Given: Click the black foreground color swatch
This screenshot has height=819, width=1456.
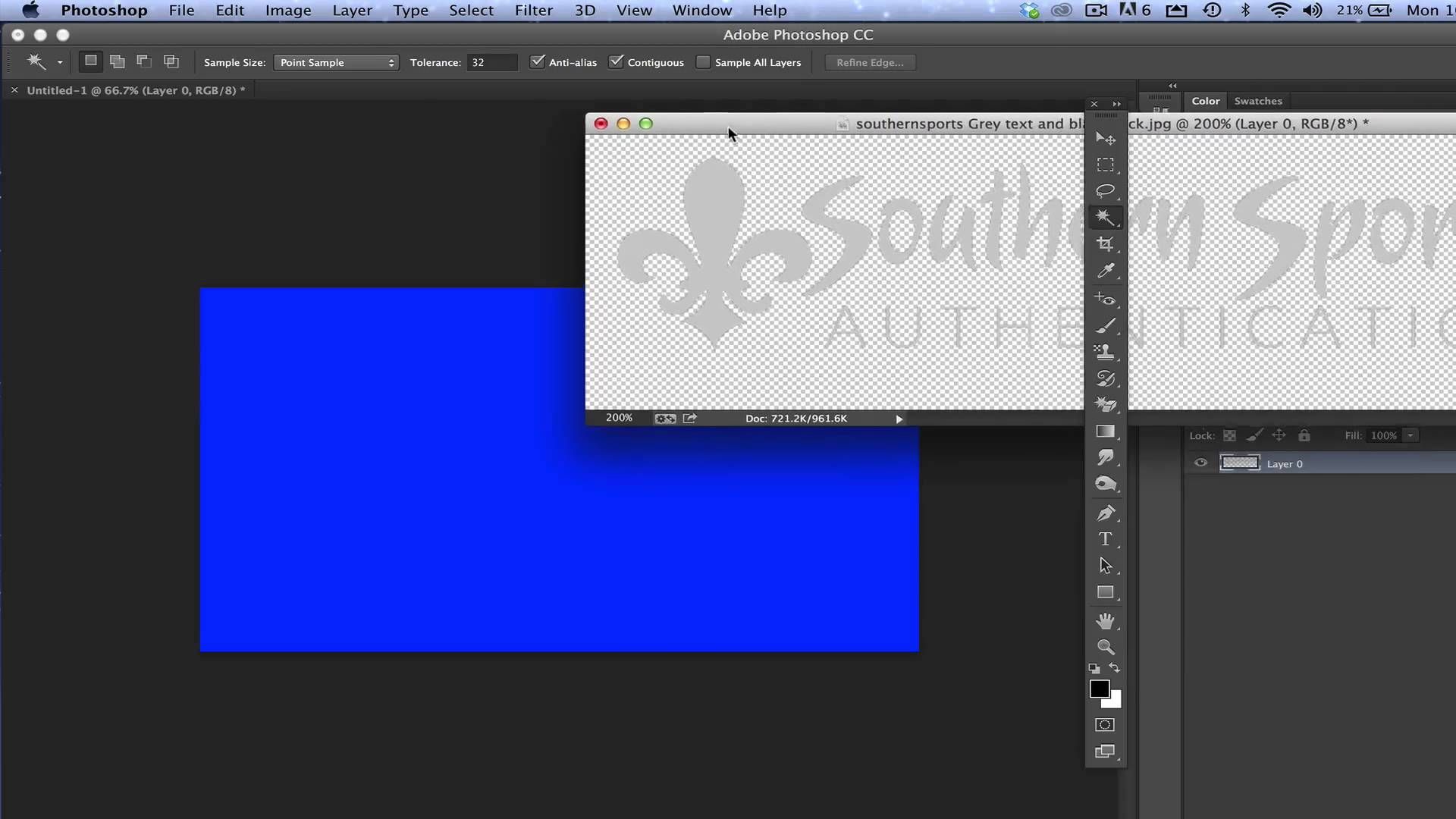Looking at the screenshot, I should tap(1098, 688).
